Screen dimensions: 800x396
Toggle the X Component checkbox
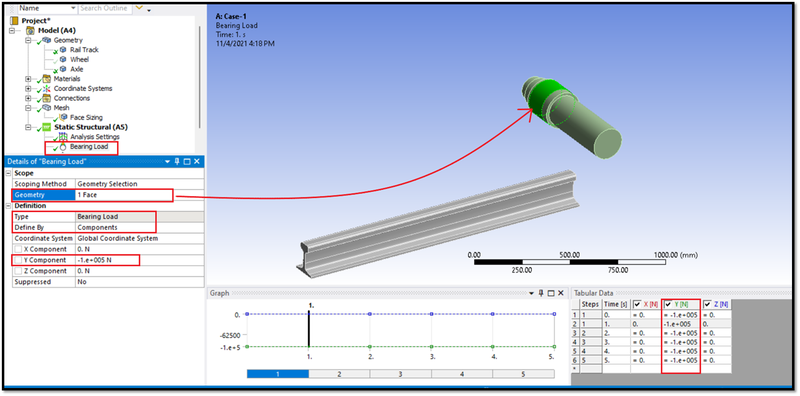coord(18,250)
